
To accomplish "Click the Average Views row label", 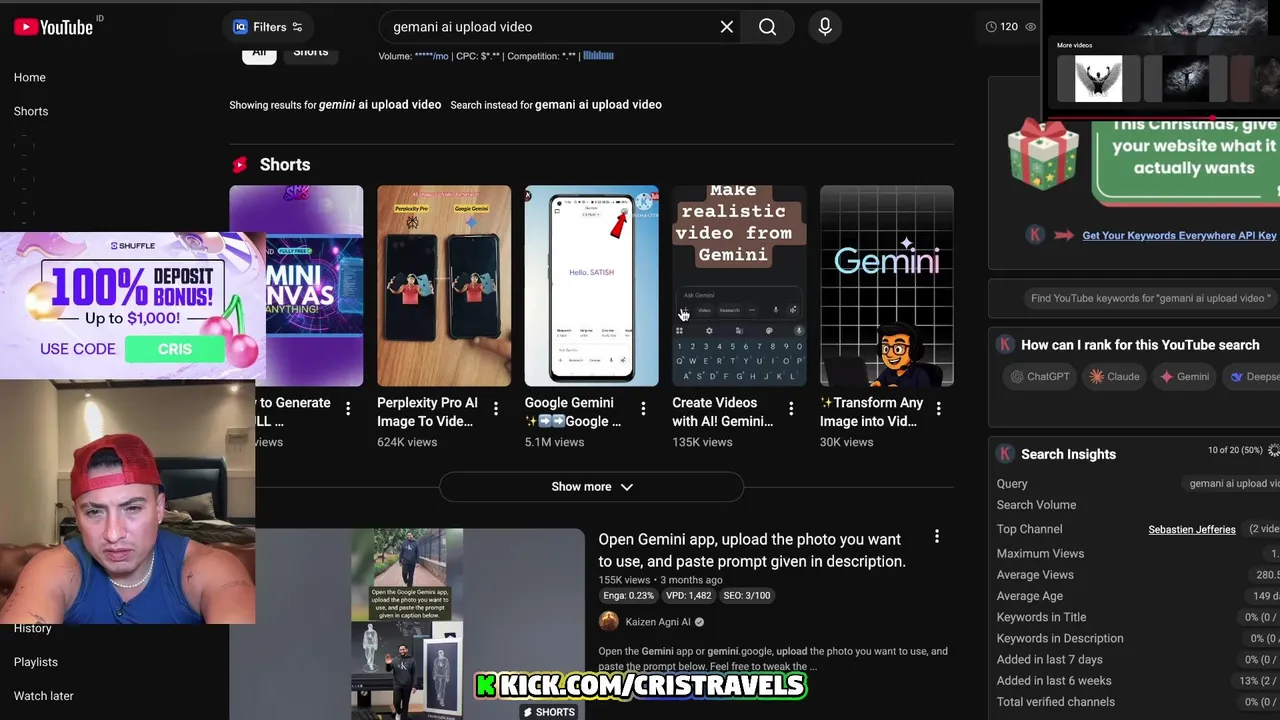I will [x=1035, y=575].
